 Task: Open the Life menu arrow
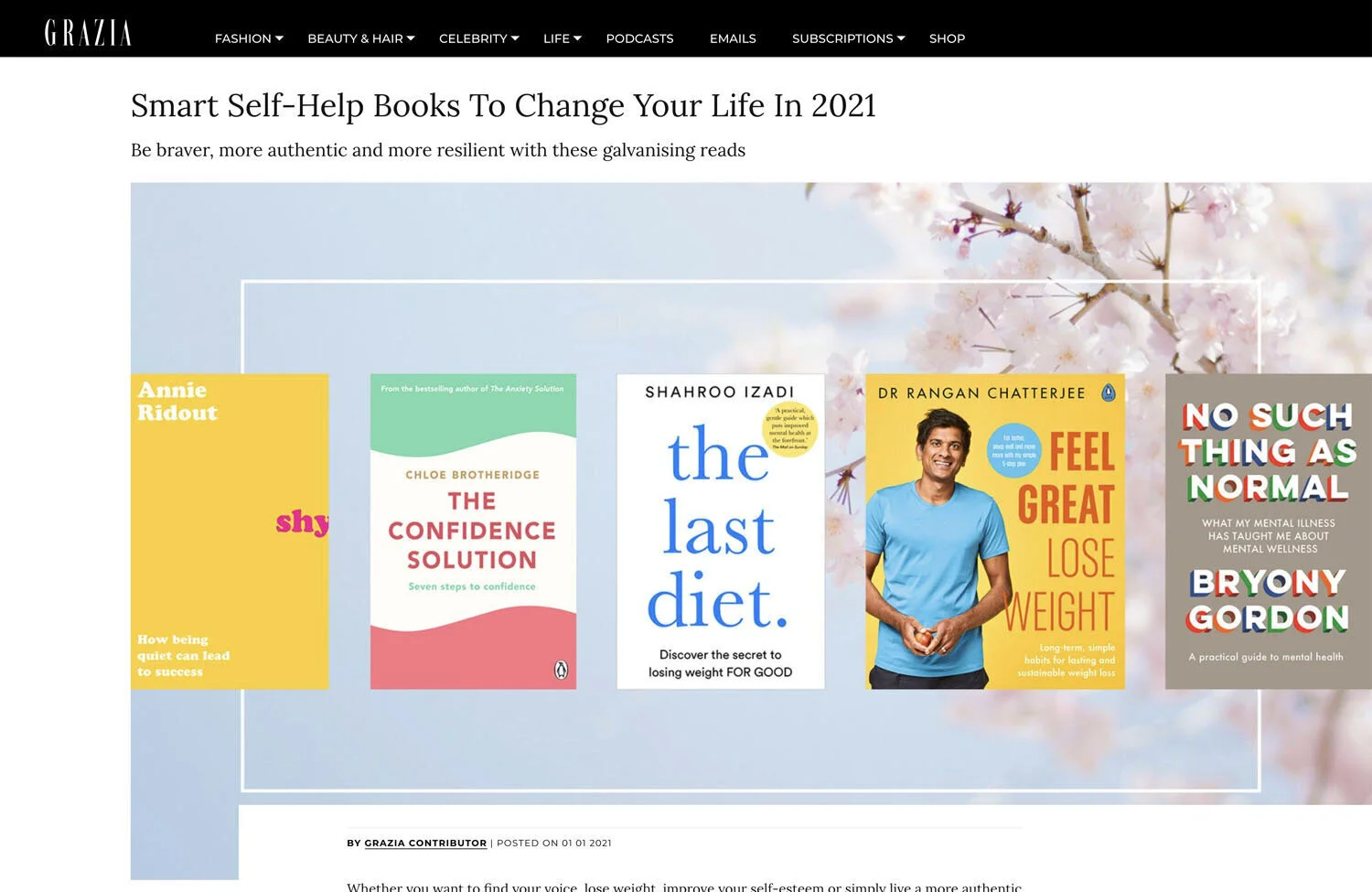click(577, 38)
